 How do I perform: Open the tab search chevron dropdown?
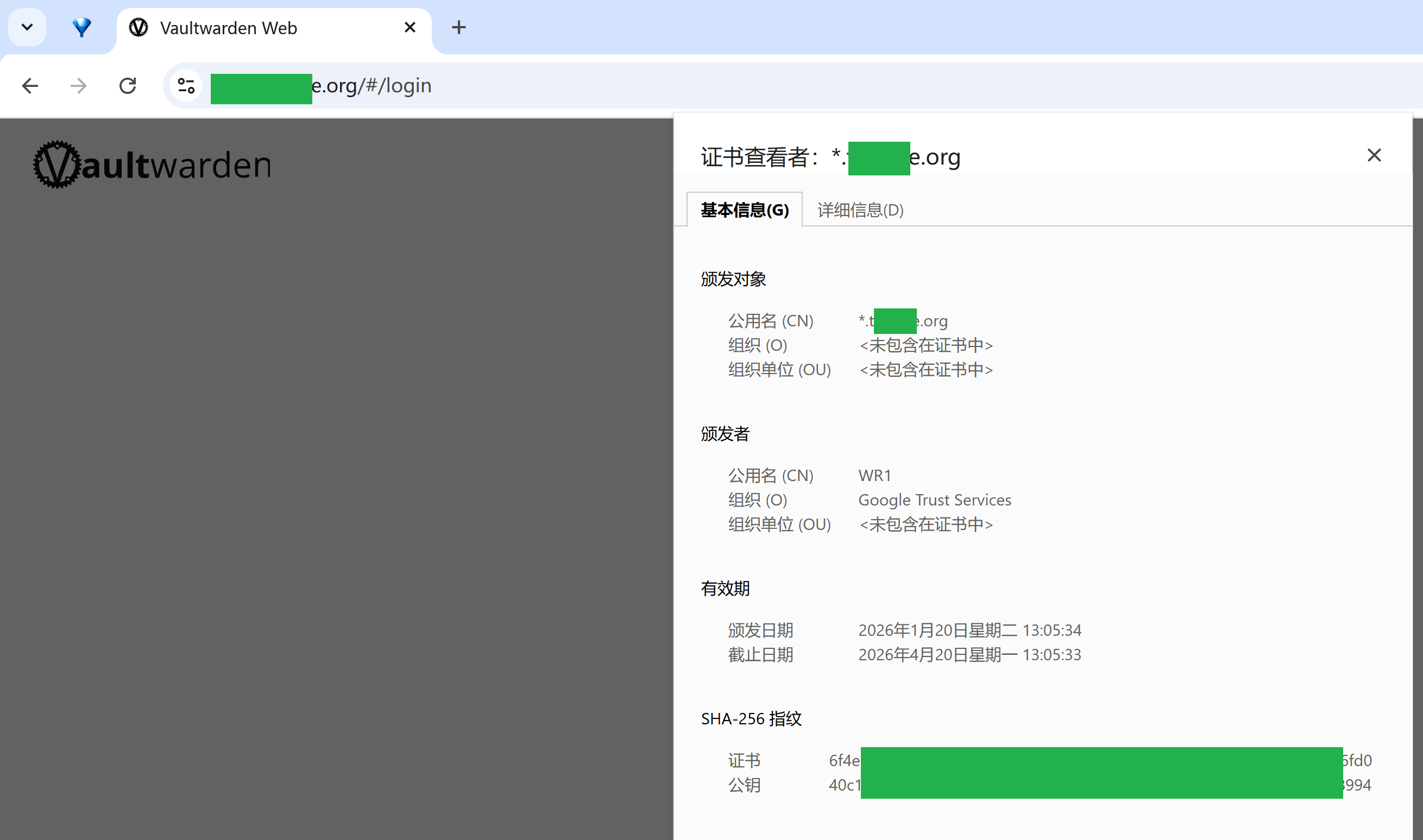pos(27,27)
